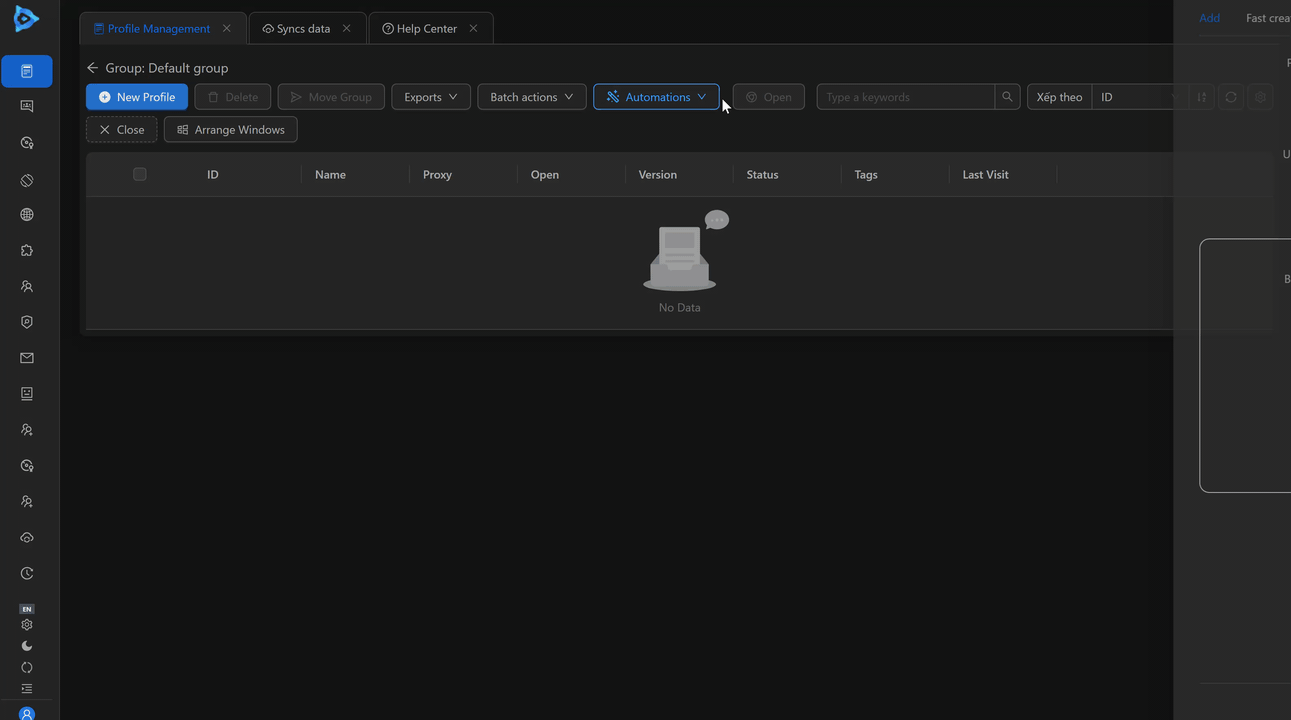Expand the Automations dropdown
This screenshot has width=1291, height=720.
[656, 97]
